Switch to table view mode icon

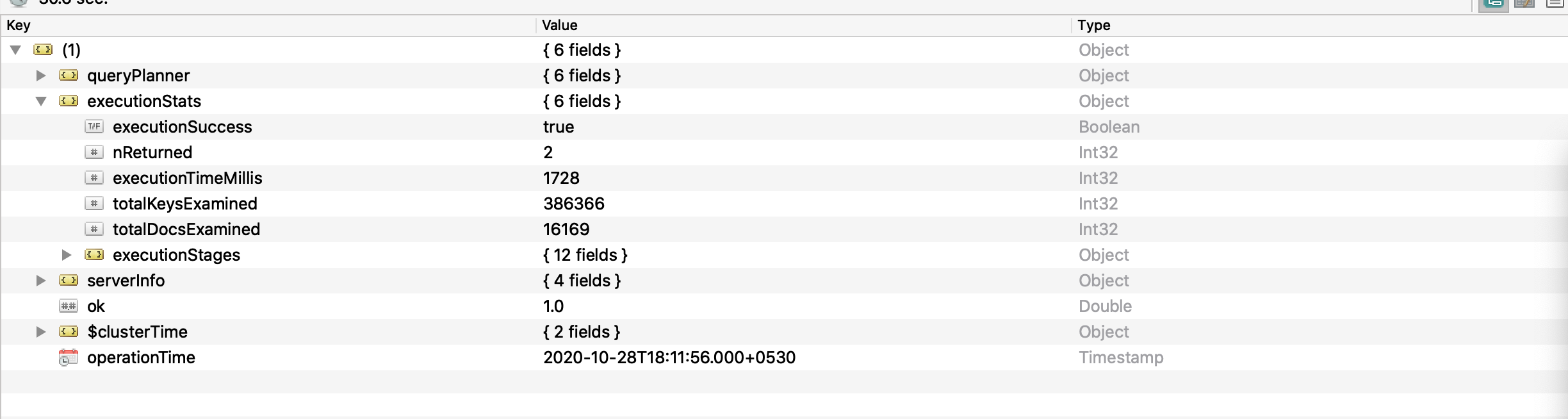click(x=1524, y=3)
